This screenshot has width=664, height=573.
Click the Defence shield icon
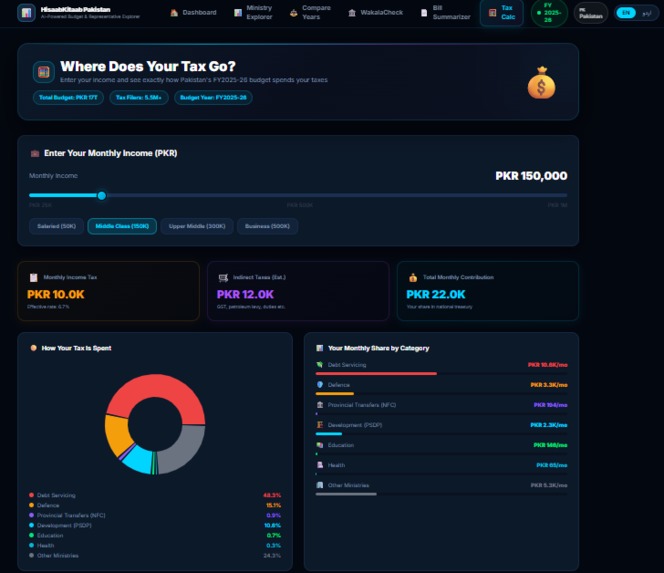click(x=320, y=385)
